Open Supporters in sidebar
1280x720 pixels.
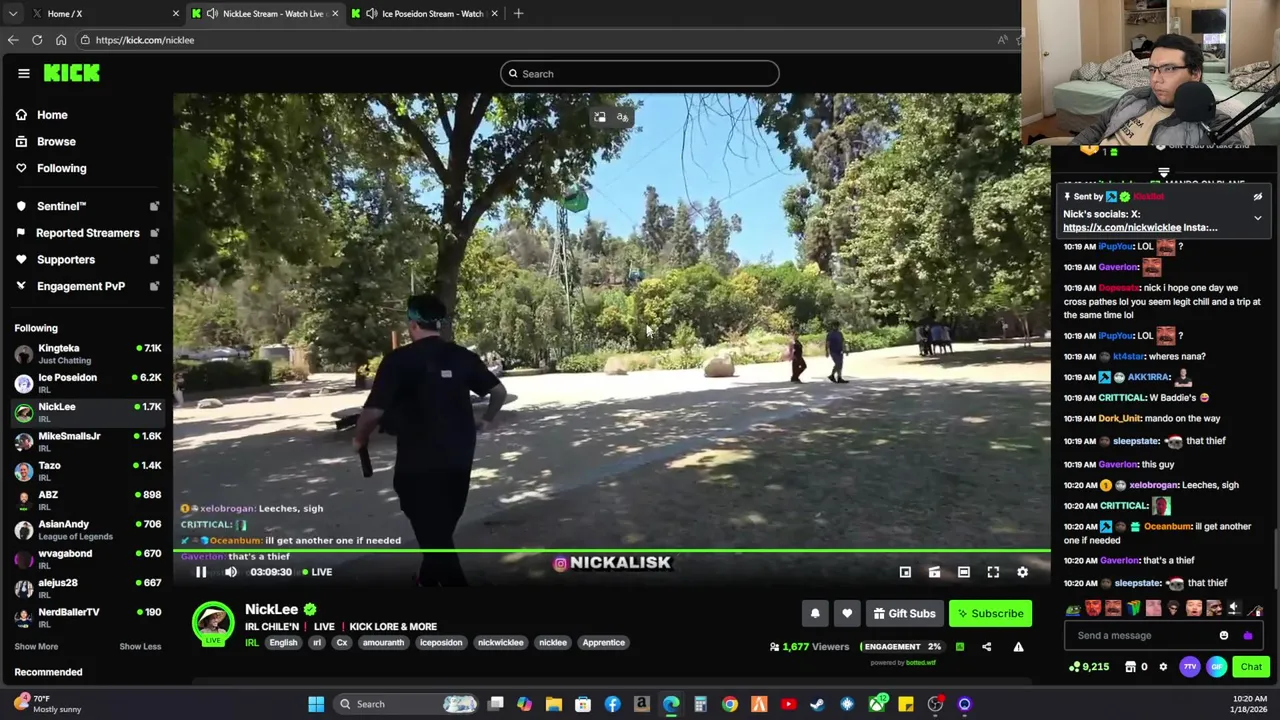[x=66, y=260]
